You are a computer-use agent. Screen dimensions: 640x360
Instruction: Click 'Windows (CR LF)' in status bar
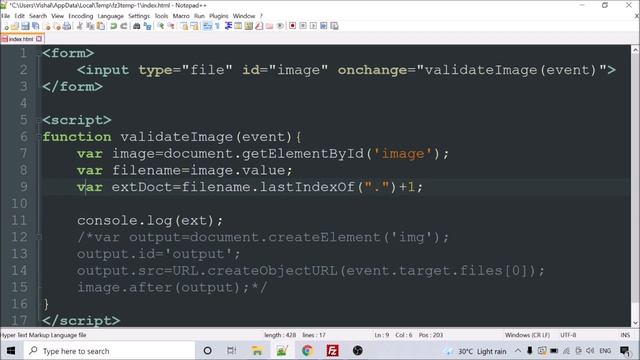click(x=527, y=335)
